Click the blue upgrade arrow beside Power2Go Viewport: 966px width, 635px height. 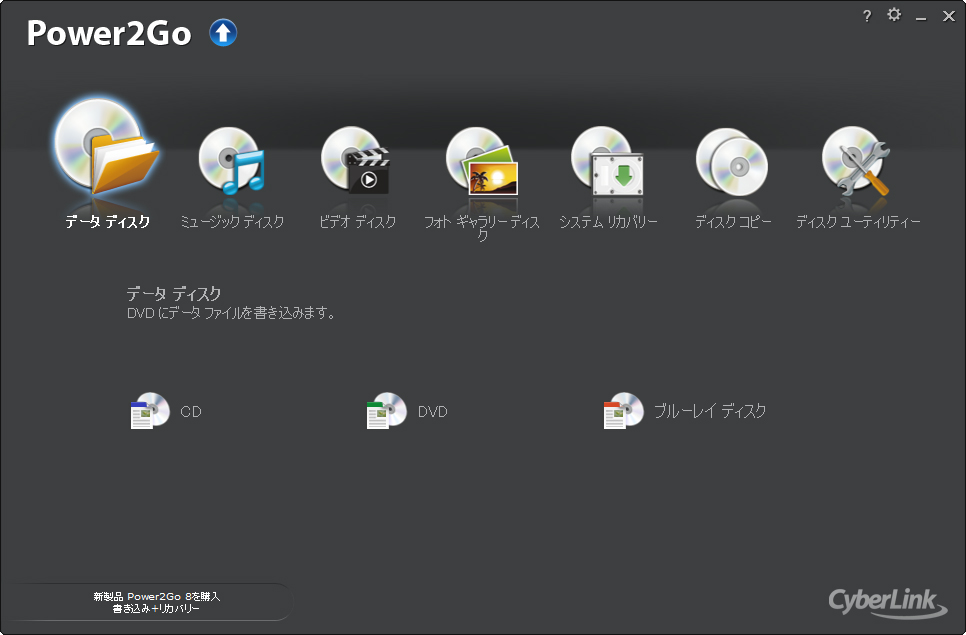222,32
